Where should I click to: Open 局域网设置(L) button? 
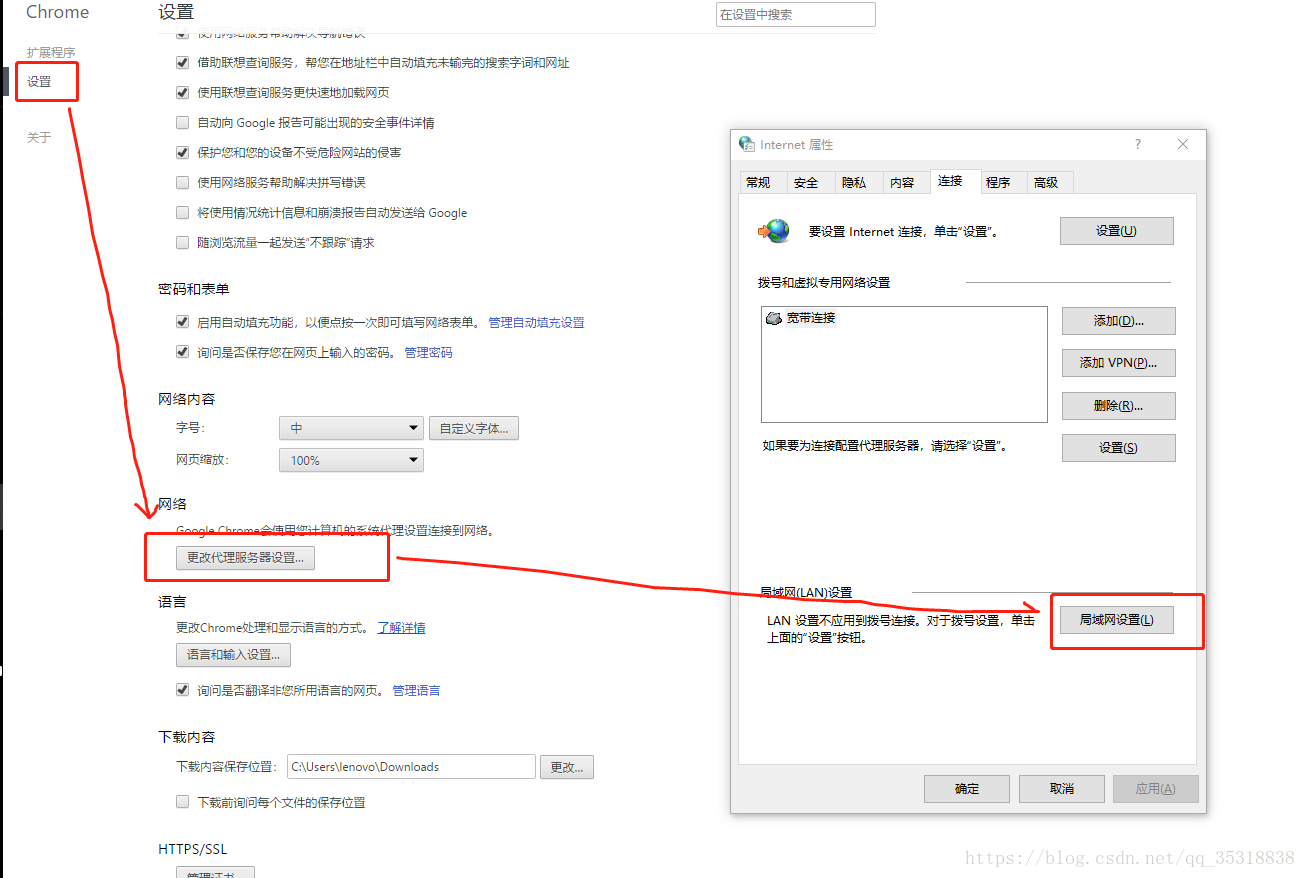pos(1116,620)
